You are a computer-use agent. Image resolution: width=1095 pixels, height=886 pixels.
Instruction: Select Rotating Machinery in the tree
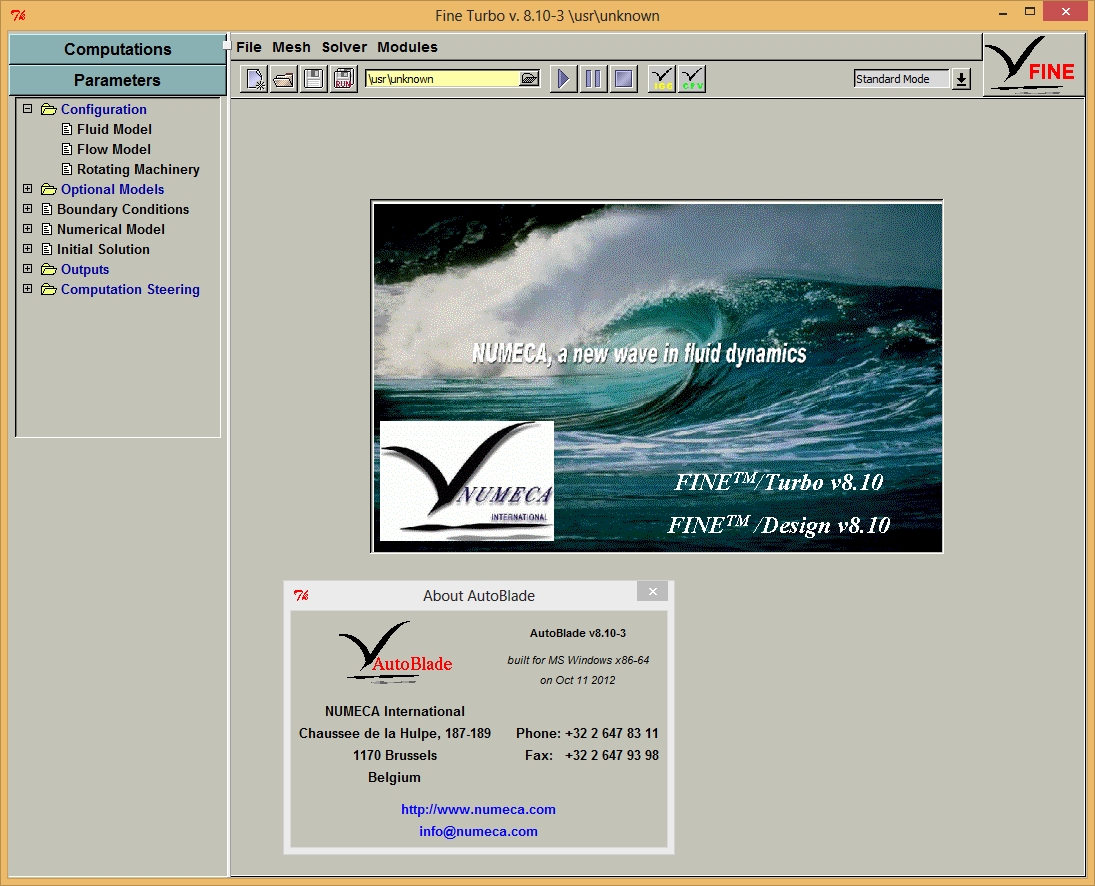[138, 169]
